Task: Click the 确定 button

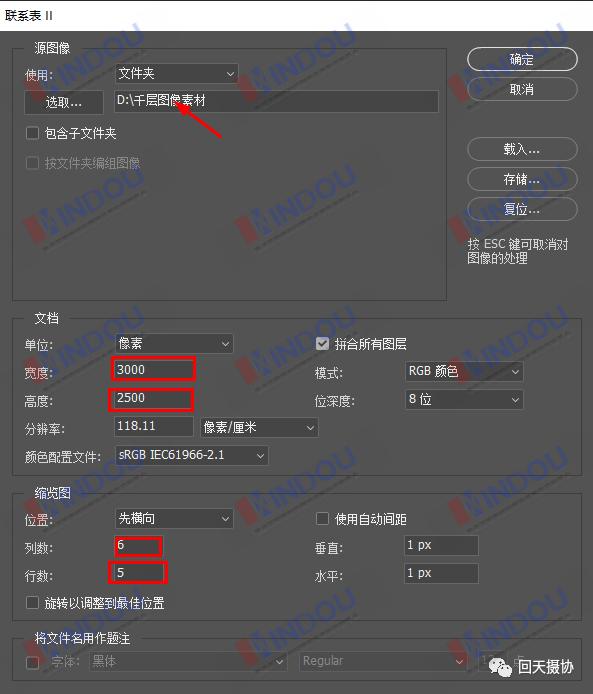Action: point(522,59)
